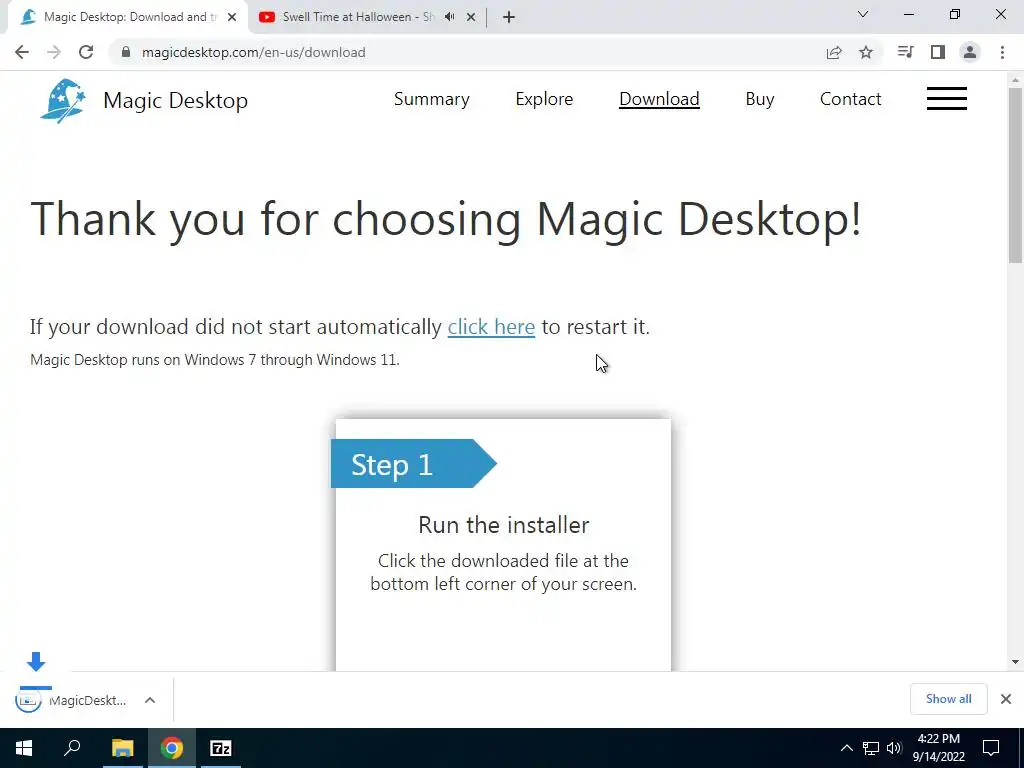
Task: Open Windows taskbar search
Action: click(x=72, y=748)
